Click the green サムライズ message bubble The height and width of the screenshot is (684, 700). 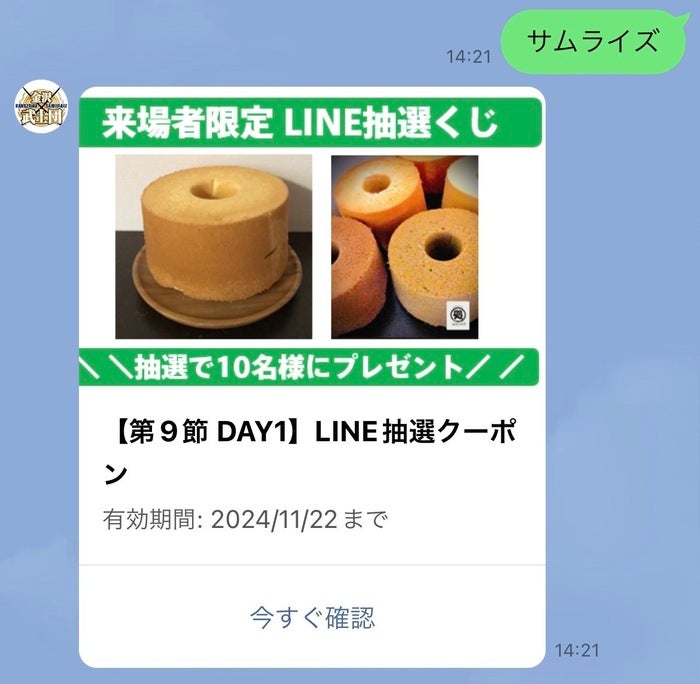(594, 42)
